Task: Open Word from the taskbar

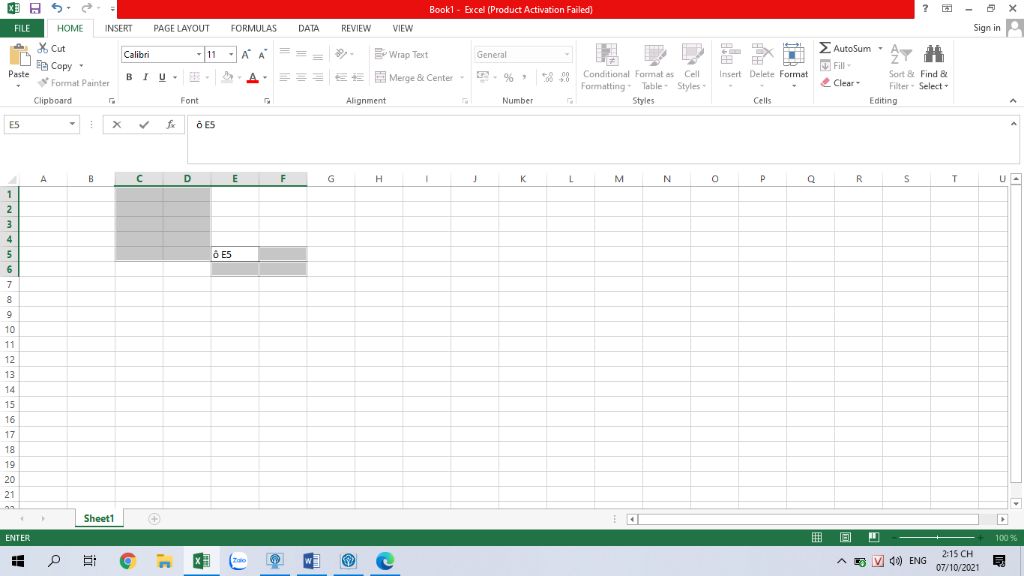Action: pos(312,560)
